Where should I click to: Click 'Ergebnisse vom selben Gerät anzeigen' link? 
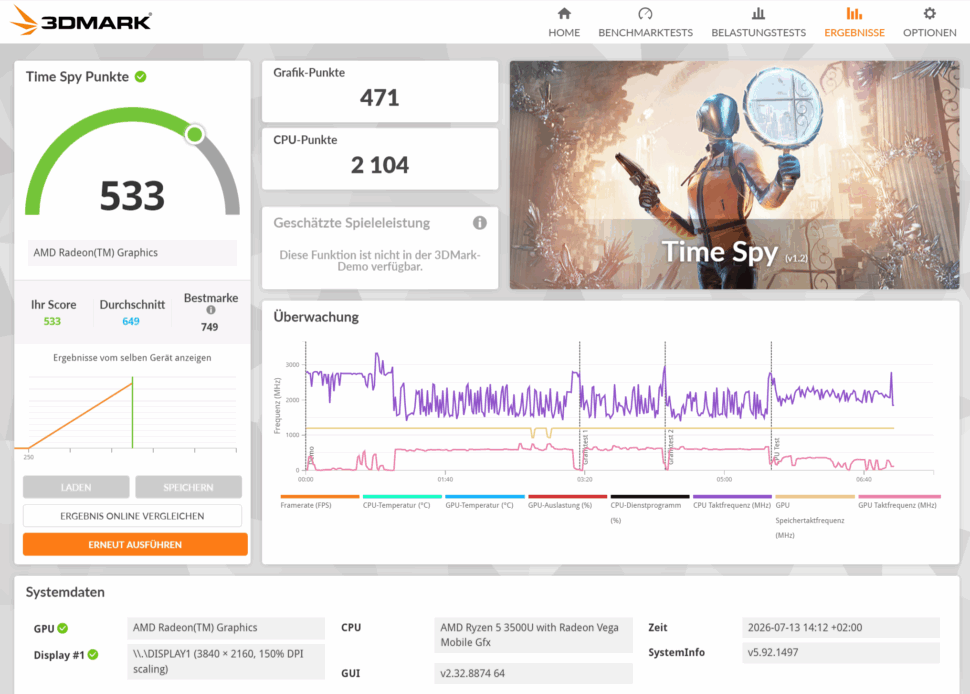tap(132, 358)
